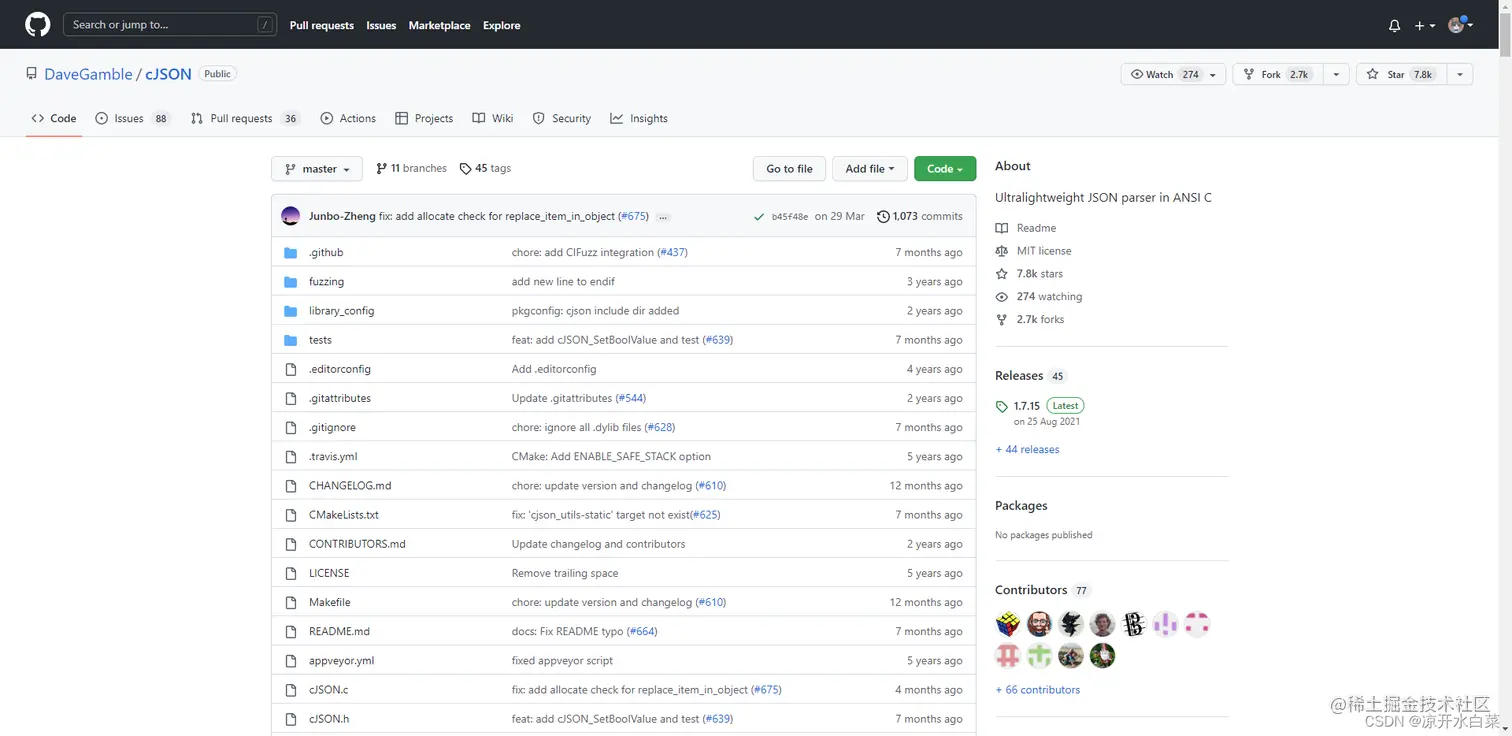1512x736 pixels.
Task: Switch to the Wiki tab
Action: (493, 118)
